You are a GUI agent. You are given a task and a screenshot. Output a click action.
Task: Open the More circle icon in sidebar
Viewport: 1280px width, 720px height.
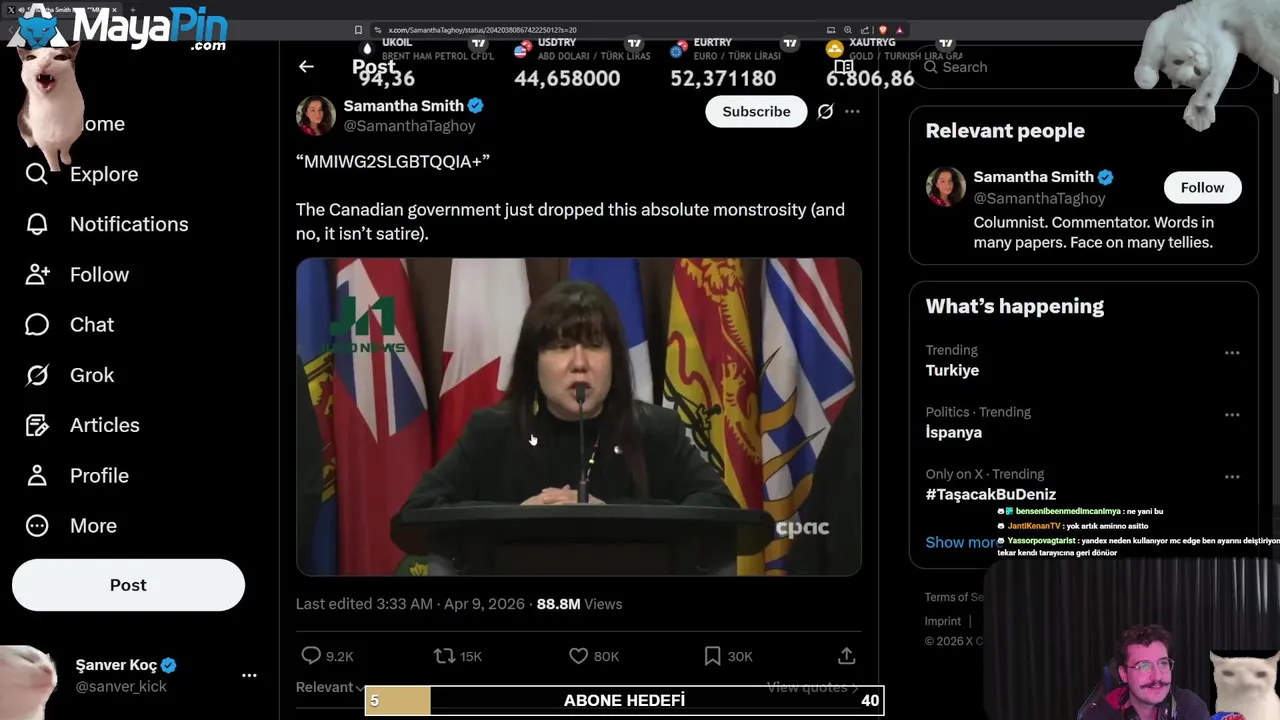coord(37,525)
